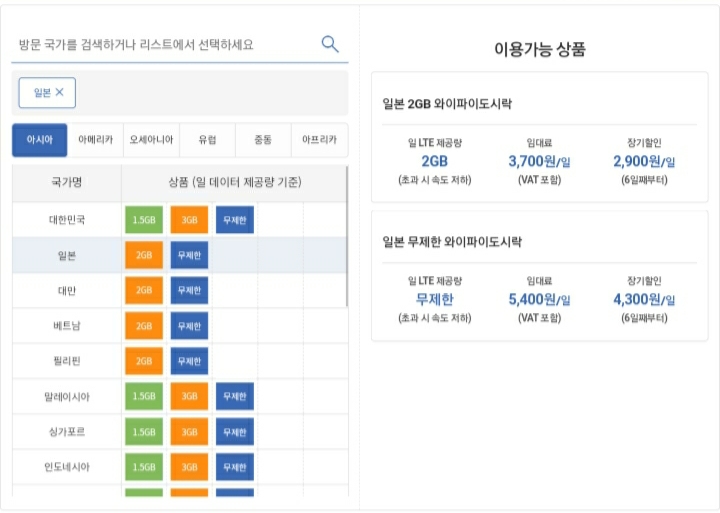The width and height of the screenshot is (720, 513).
Task: Choose 대한민국 무제한 product
Action: 235,220
